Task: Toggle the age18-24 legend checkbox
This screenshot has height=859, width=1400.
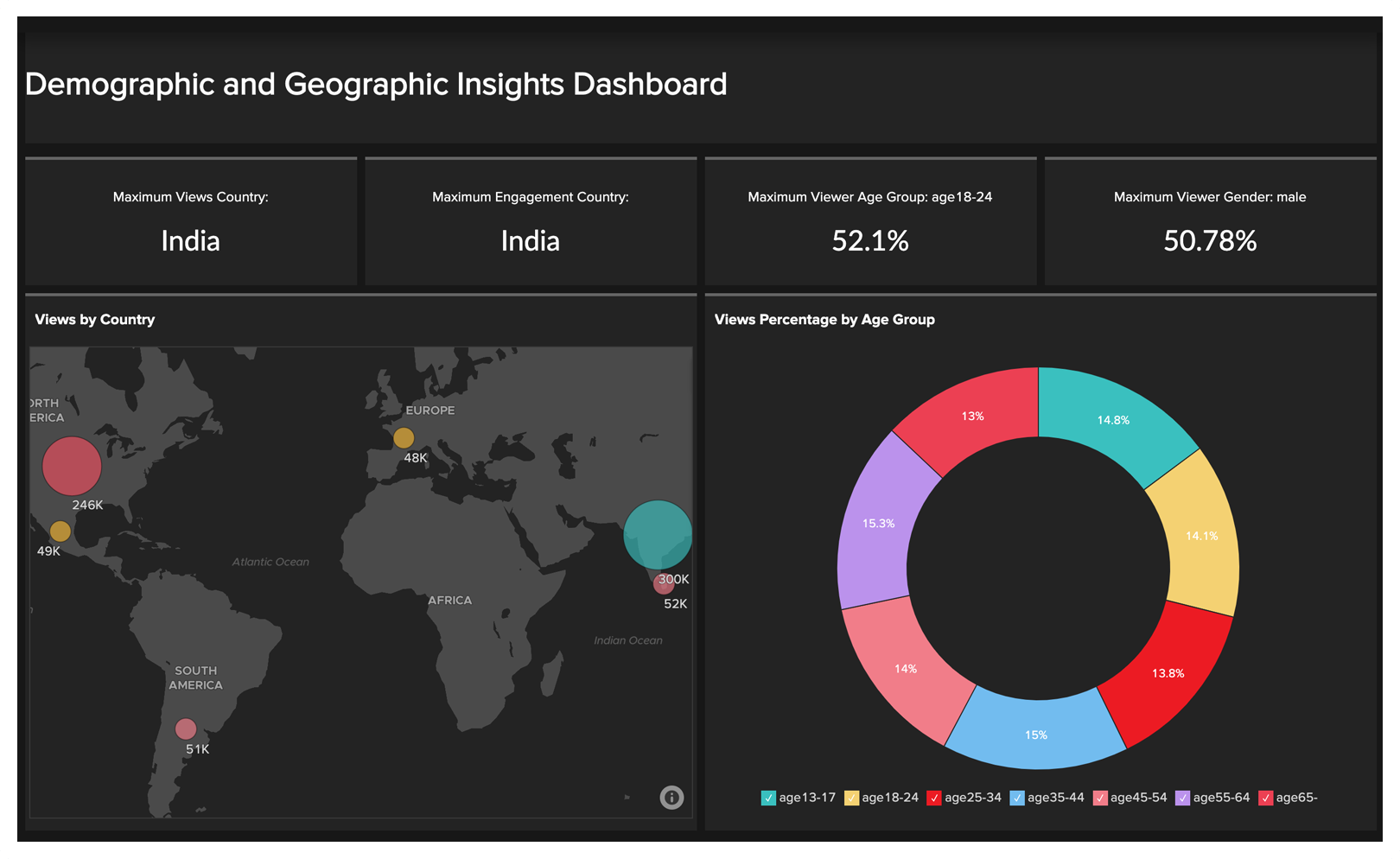Action: pyautogui.click(x=851, y=798)
